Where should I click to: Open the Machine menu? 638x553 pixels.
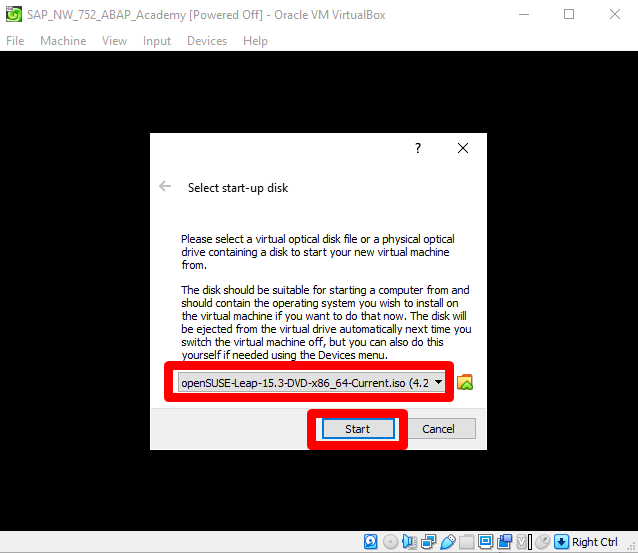click(63, 41)
